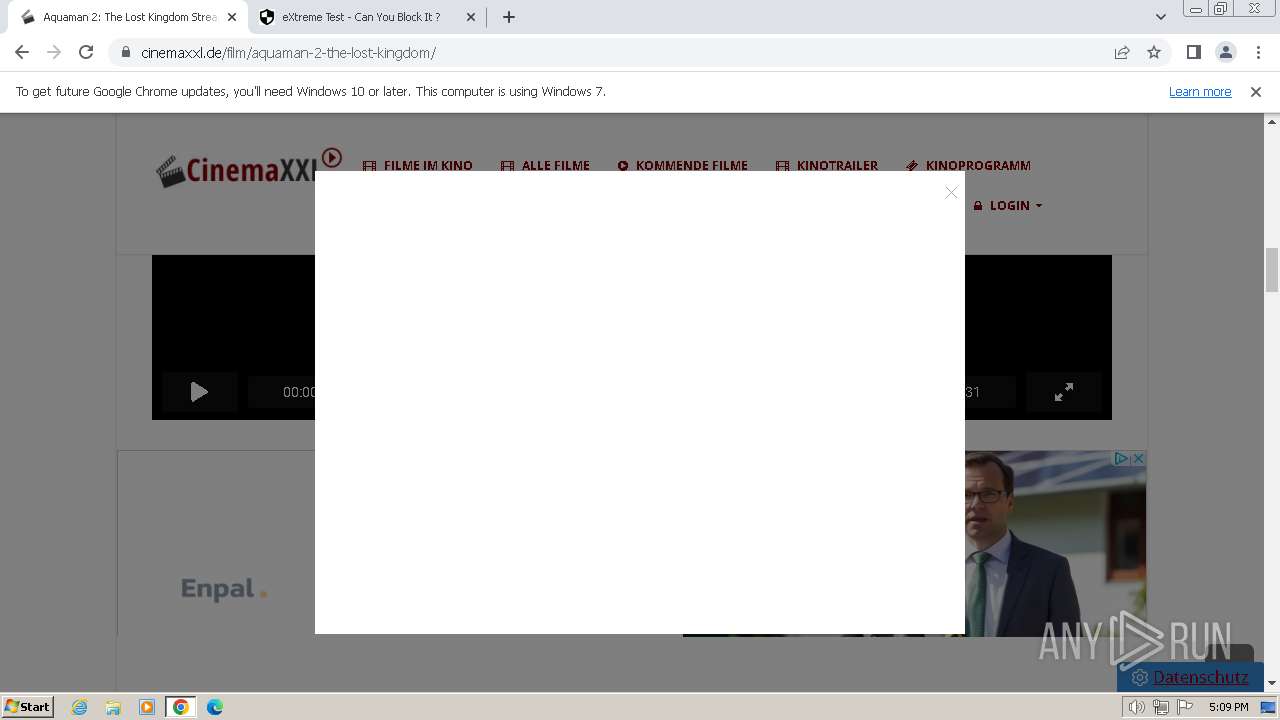Switch to Aquaman 2: The Lost Kingdom tab

(x=127, y=17)
